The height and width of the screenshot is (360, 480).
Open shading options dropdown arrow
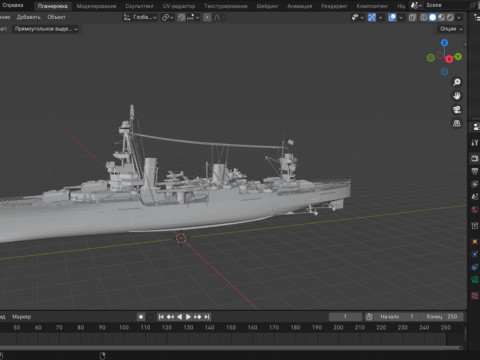pos(459,17)
